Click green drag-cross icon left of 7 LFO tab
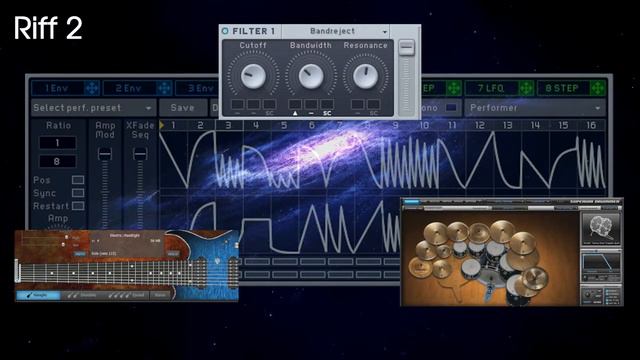 pos(453,88)
